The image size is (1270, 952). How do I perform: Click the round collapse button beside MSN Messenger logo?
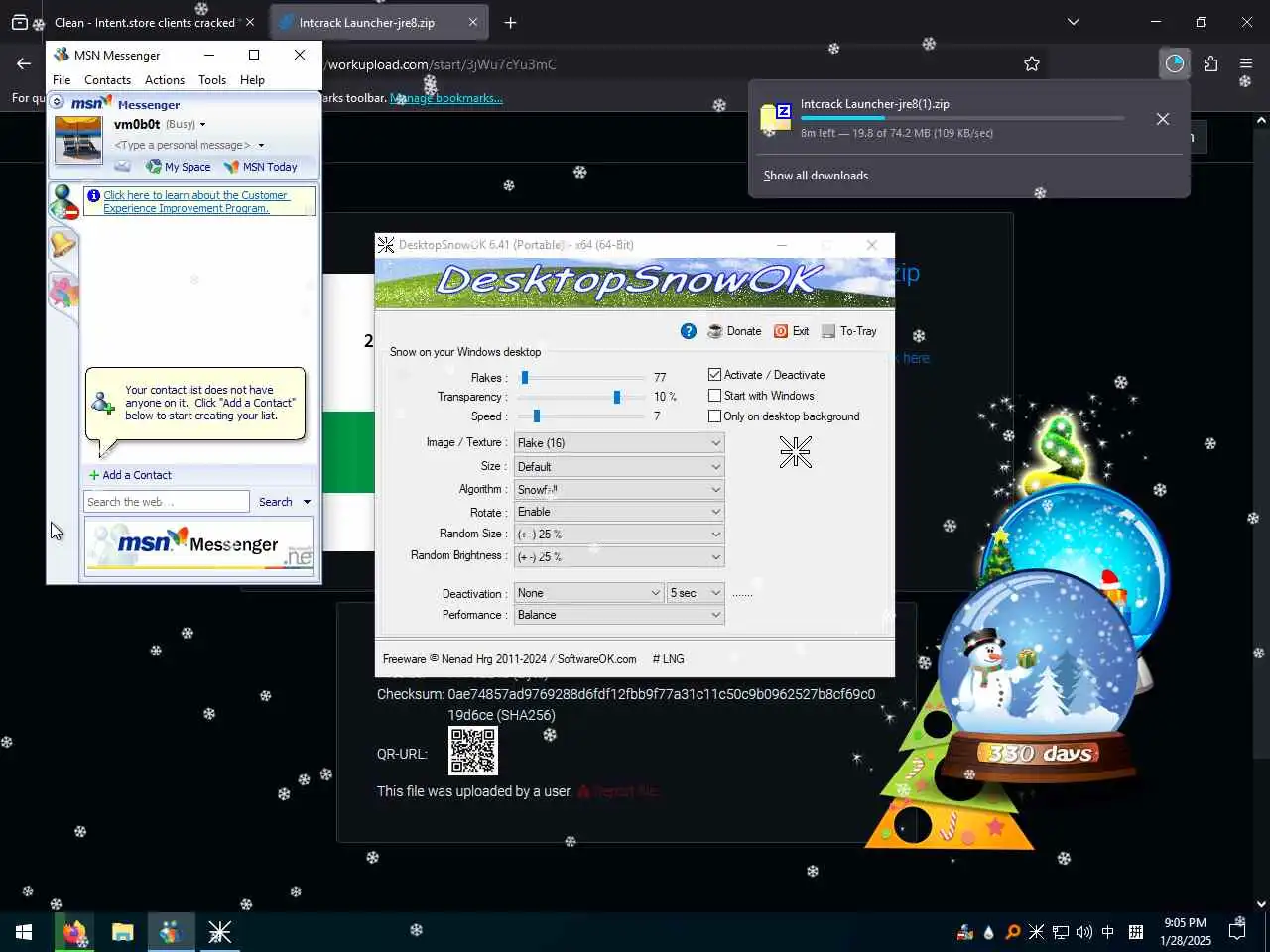(x=57, y=102)
